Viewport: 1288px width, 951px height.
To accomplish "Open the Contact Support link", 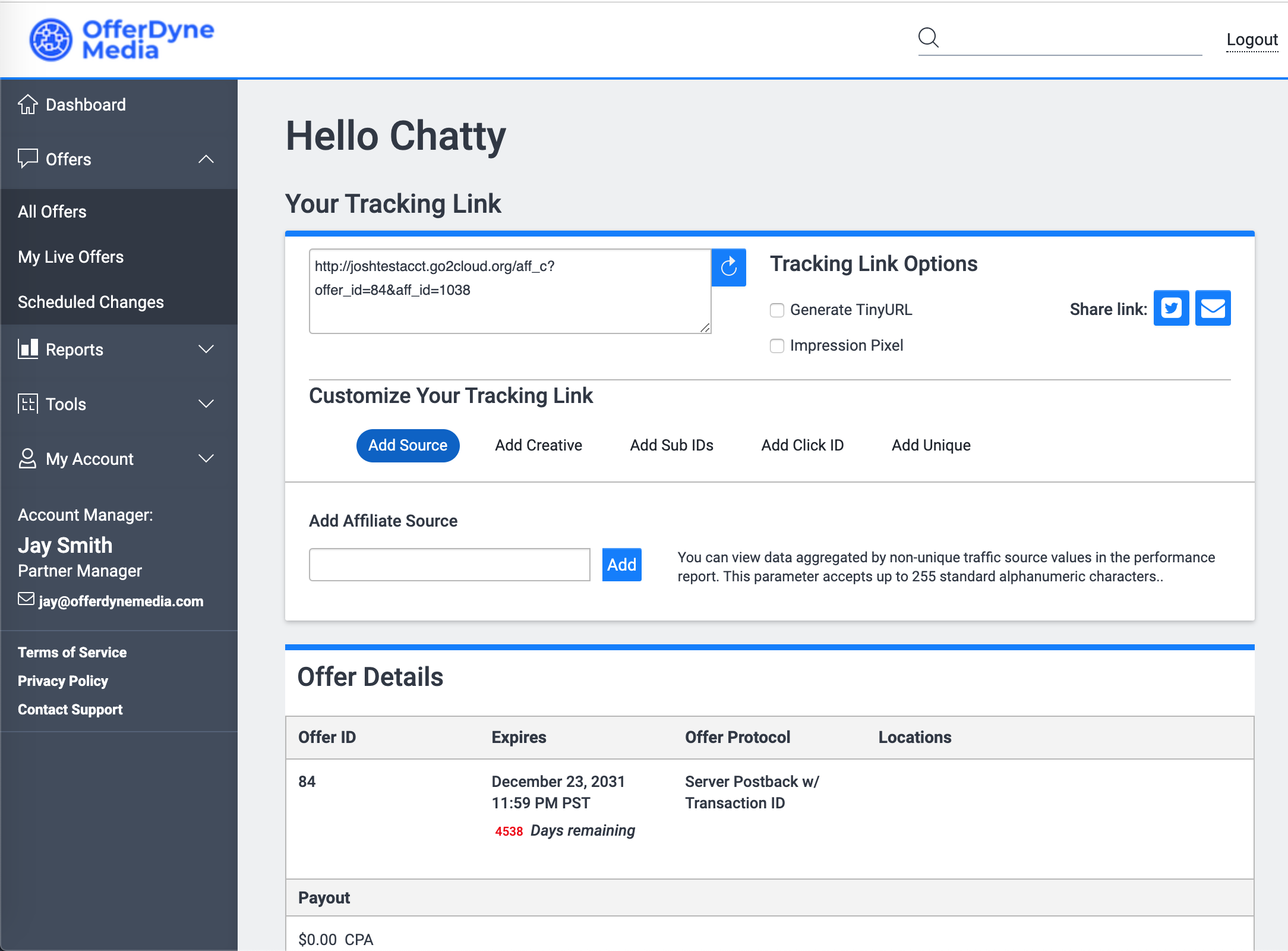I will point(70,709).
